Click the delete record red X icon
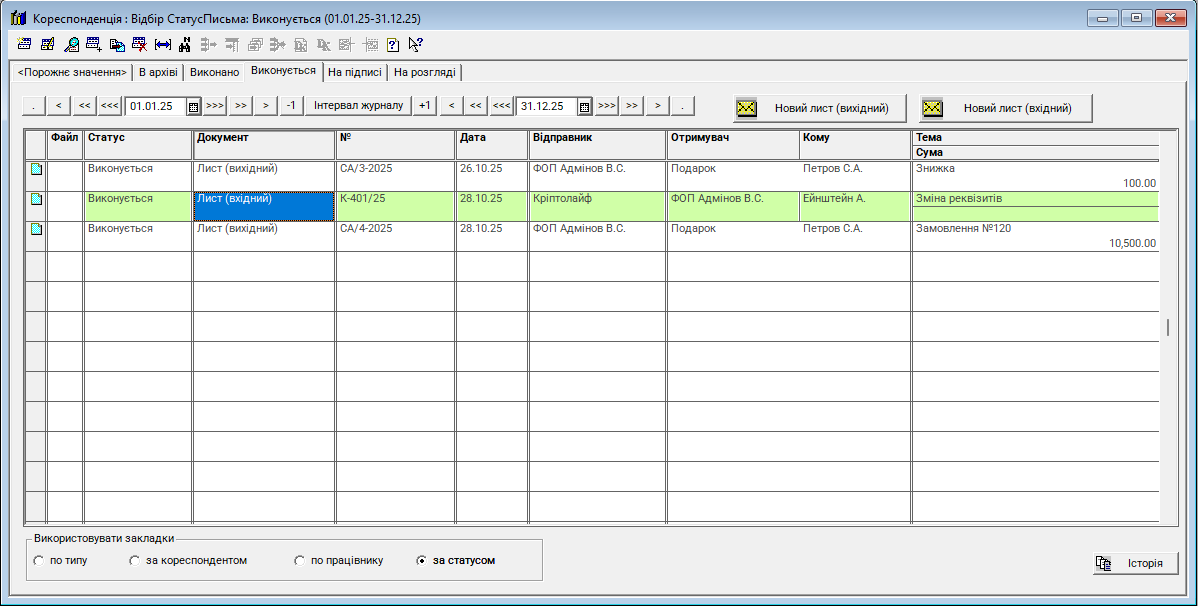The width and height of the screenshot is (1198, 606). pyautogui.click(x=140, y=44)
